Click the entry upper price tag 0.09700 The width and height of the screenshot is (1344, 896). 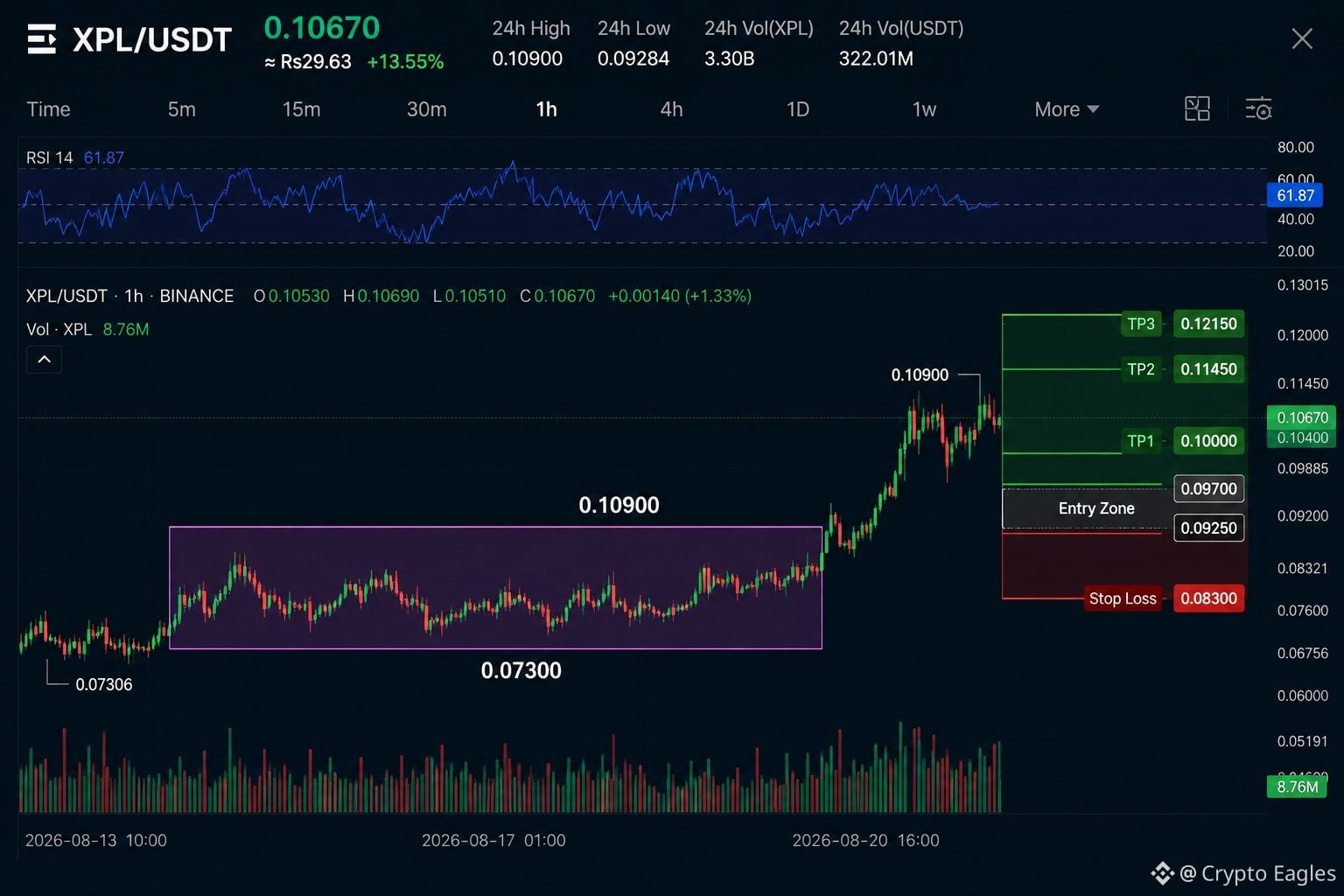tap(1208, 489)
